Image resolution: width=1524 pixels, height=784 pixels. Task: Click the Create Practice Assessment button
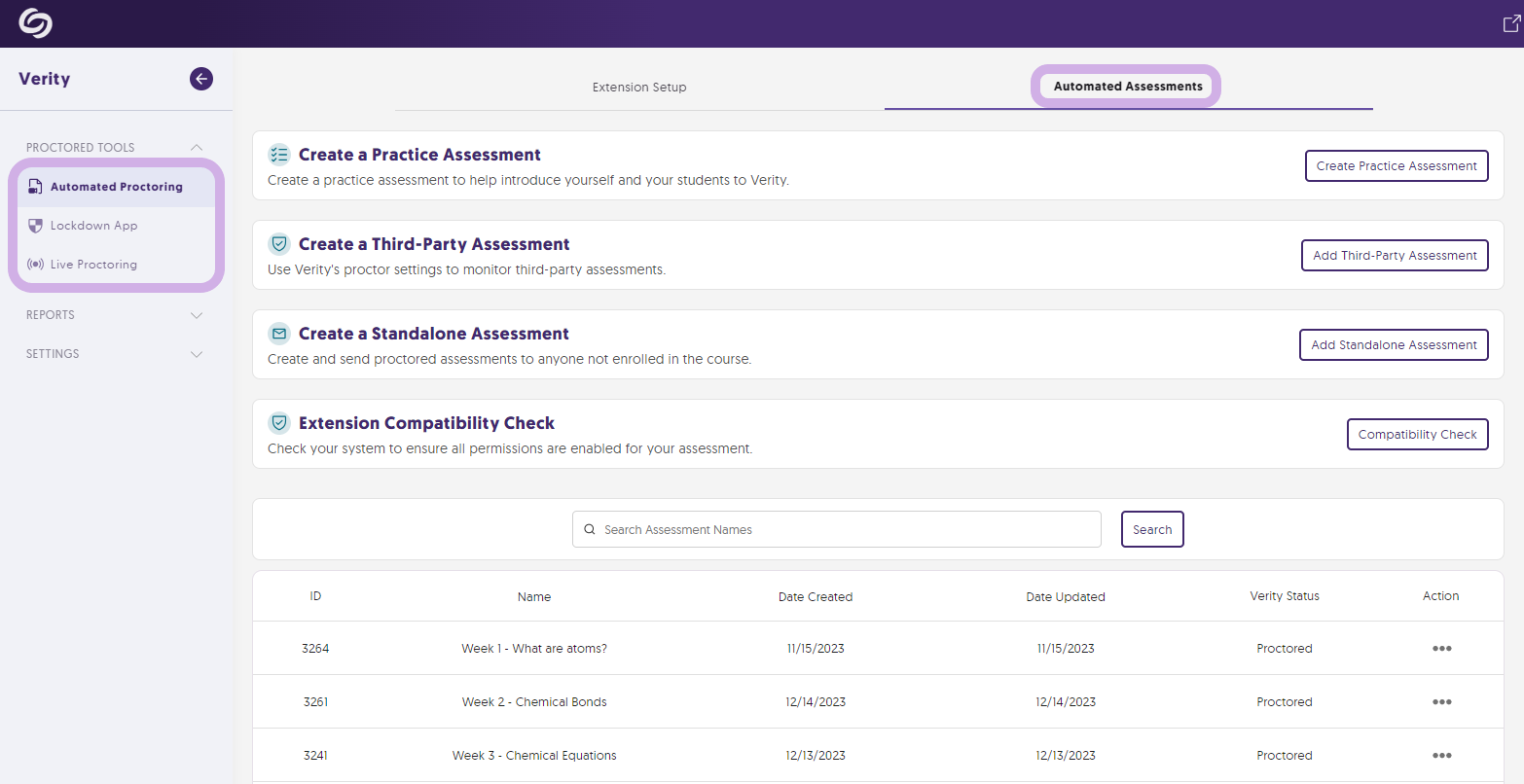pyautogui.click(x=1397, y=165)
